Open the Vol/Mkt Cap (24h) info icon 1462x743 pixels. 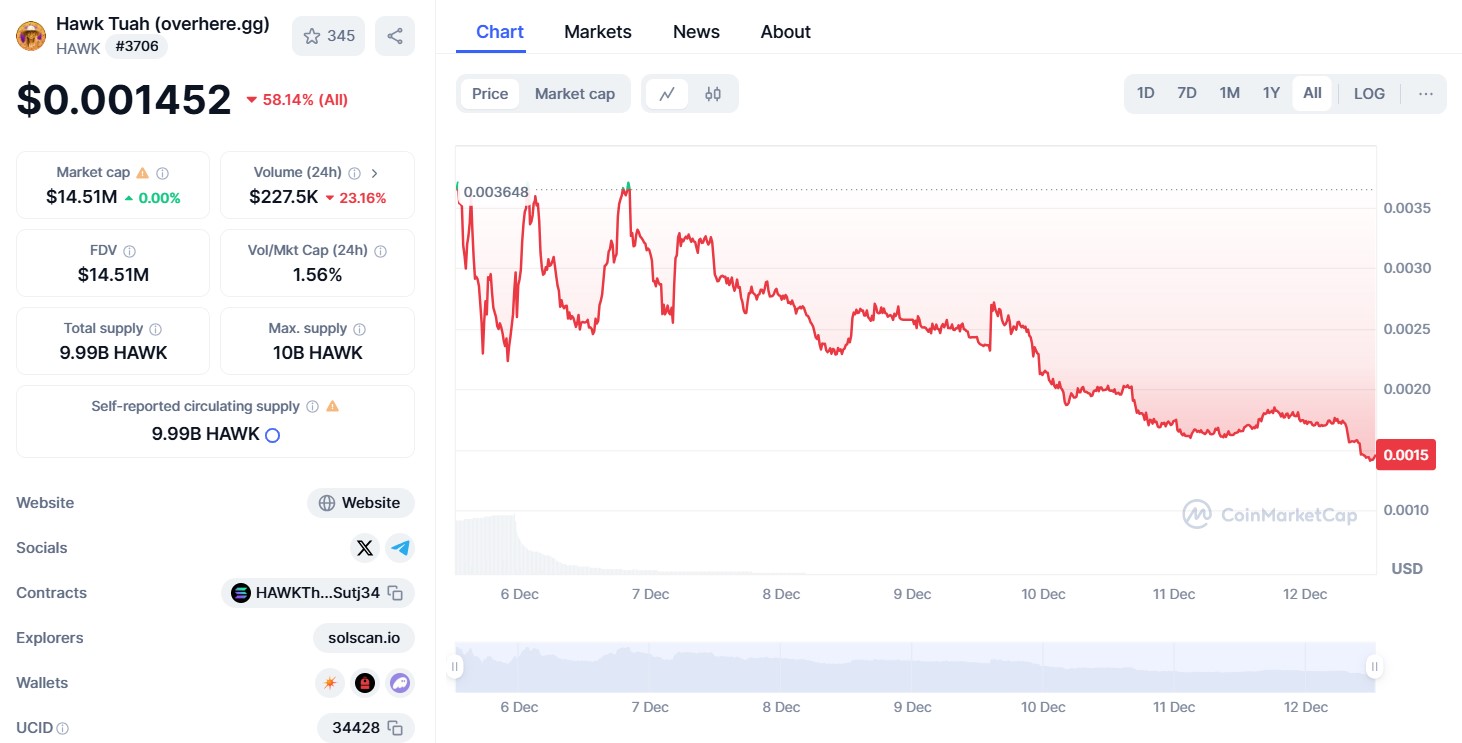pos(380,251)
